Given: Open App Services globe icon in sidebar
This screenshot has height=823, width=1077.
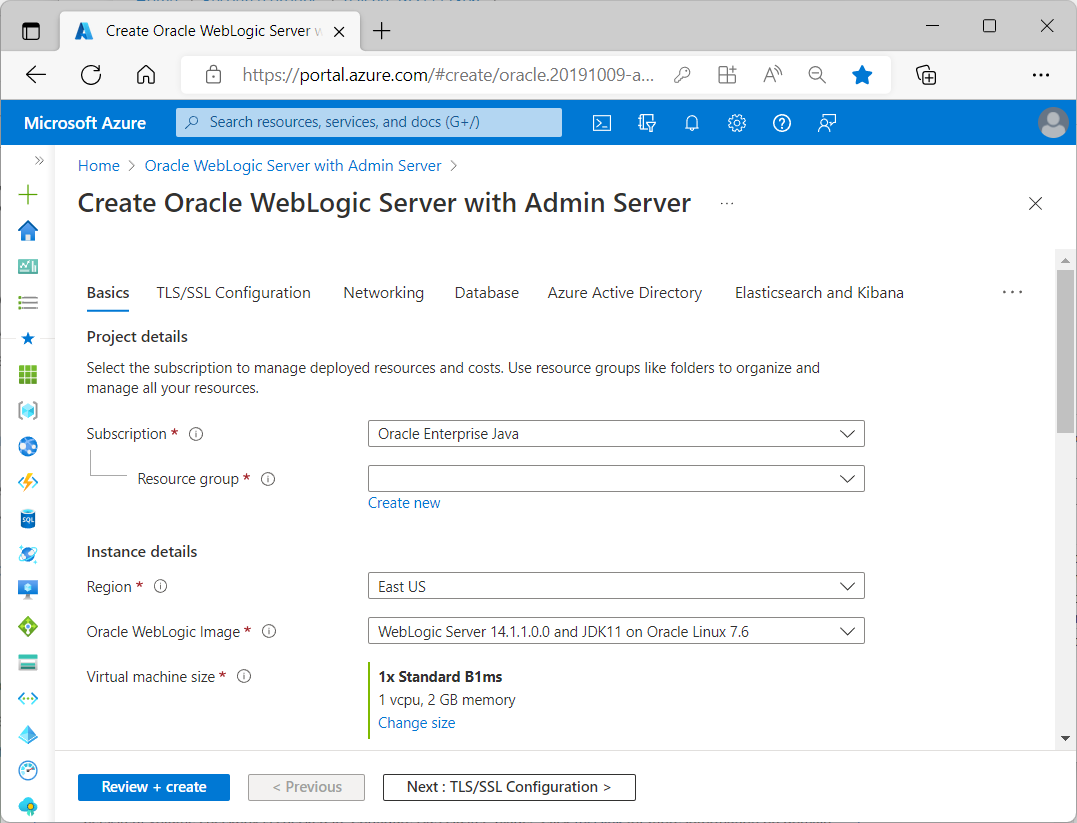Looking at the screenshot, I should click(27, 447).
